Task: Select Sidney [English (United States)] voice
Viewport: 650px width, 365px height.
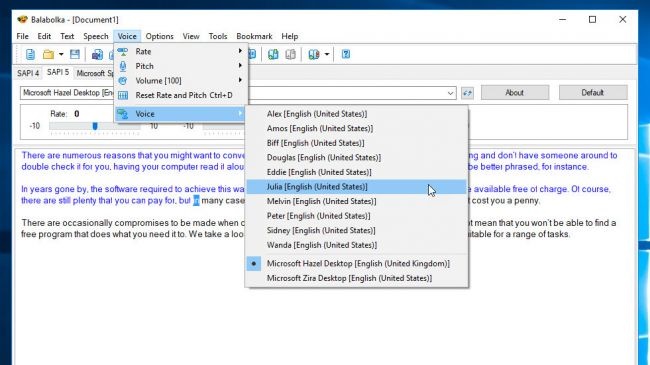Action: point(357,230)
